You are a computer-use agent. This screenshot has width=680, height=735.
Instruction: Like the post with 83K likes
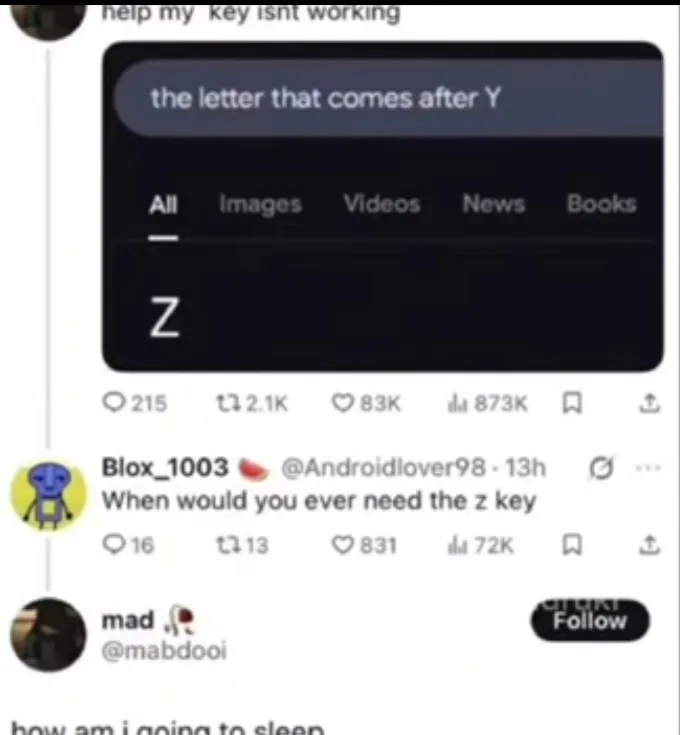(x=366, y=403)
